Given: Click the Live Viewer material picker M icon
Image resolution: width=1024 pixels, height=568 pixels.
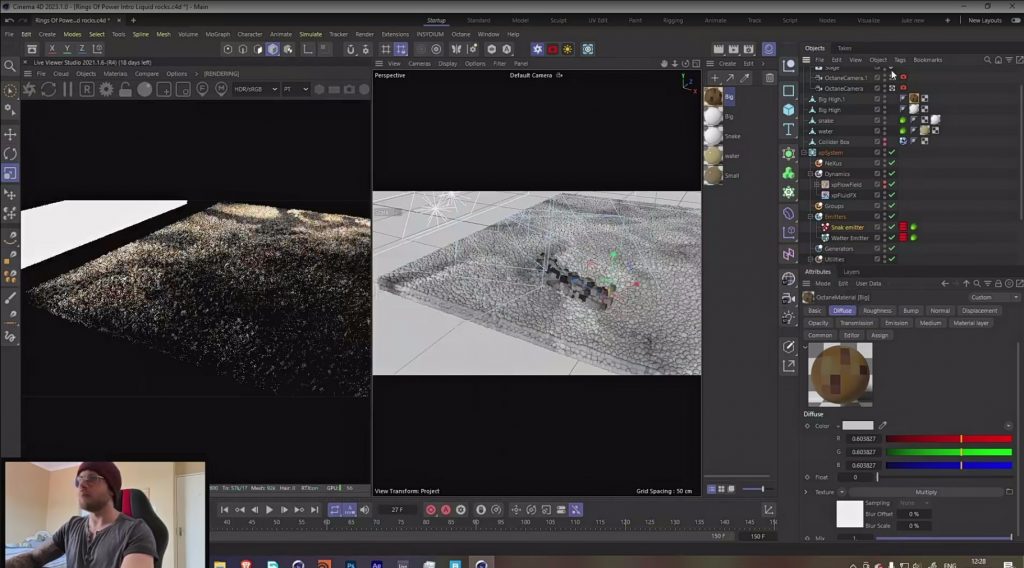Looking at the screenshot, I should pos(221,89).
